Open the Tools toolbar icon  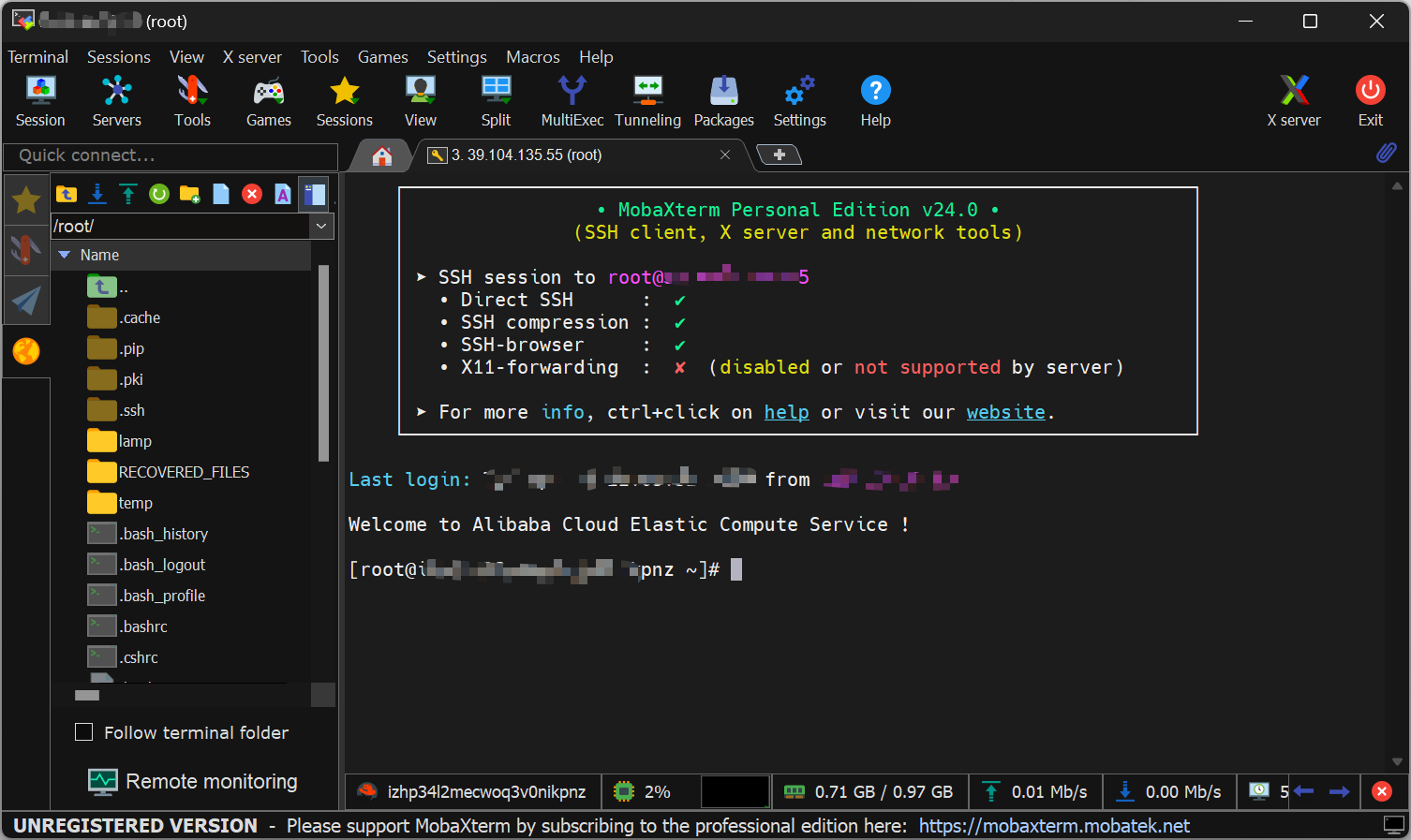tap(192, 101)
